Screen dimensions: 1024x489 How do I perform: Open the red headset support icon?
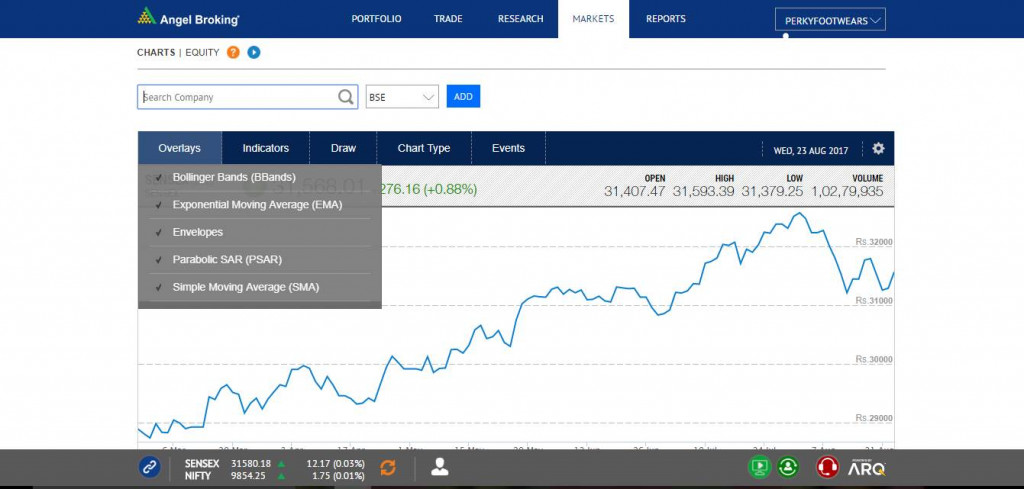(x=827, y=467)
